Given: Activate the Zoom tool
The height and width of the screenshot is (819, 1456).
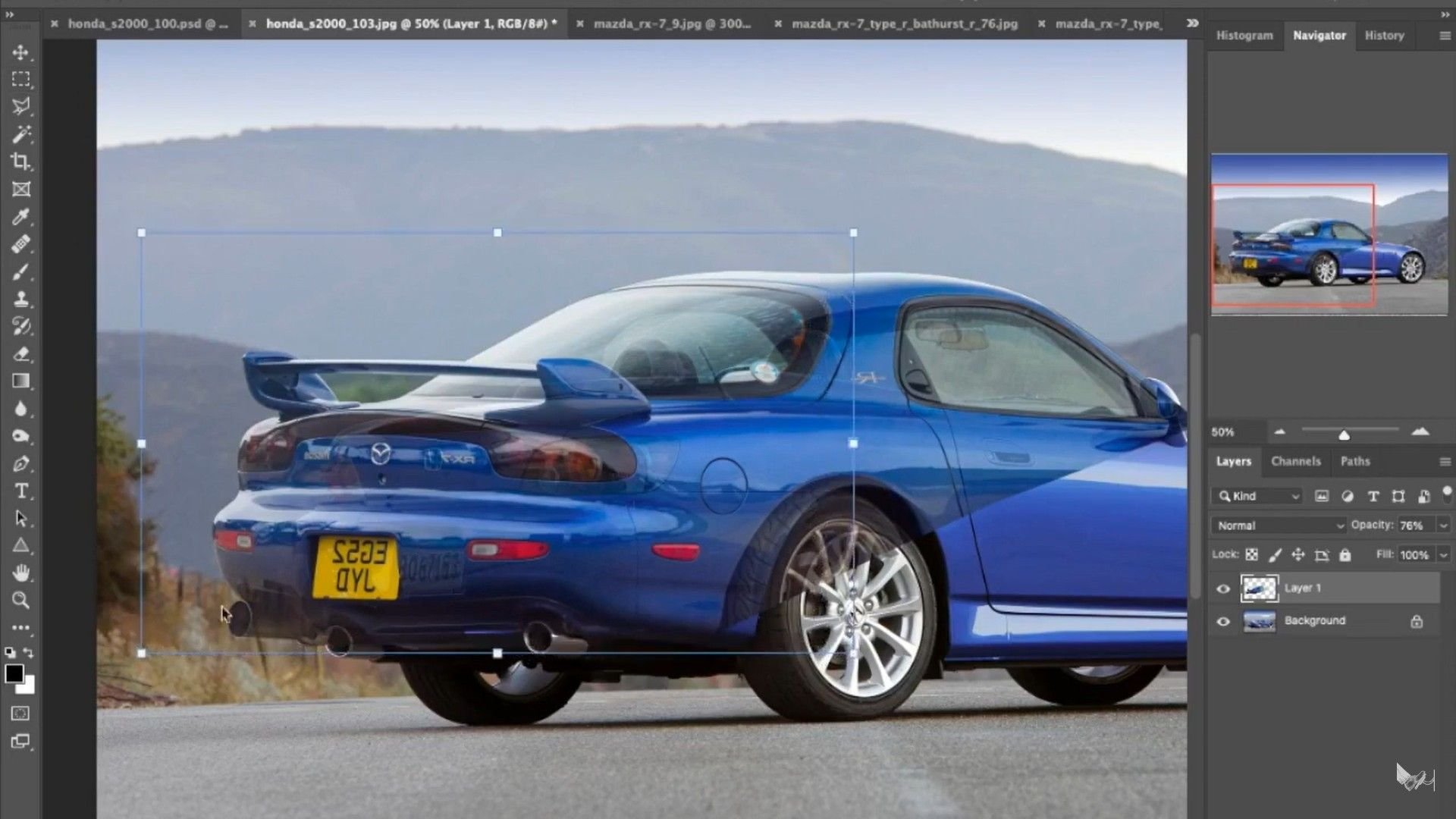Looking at the screenshot, I should pos(20,600).
